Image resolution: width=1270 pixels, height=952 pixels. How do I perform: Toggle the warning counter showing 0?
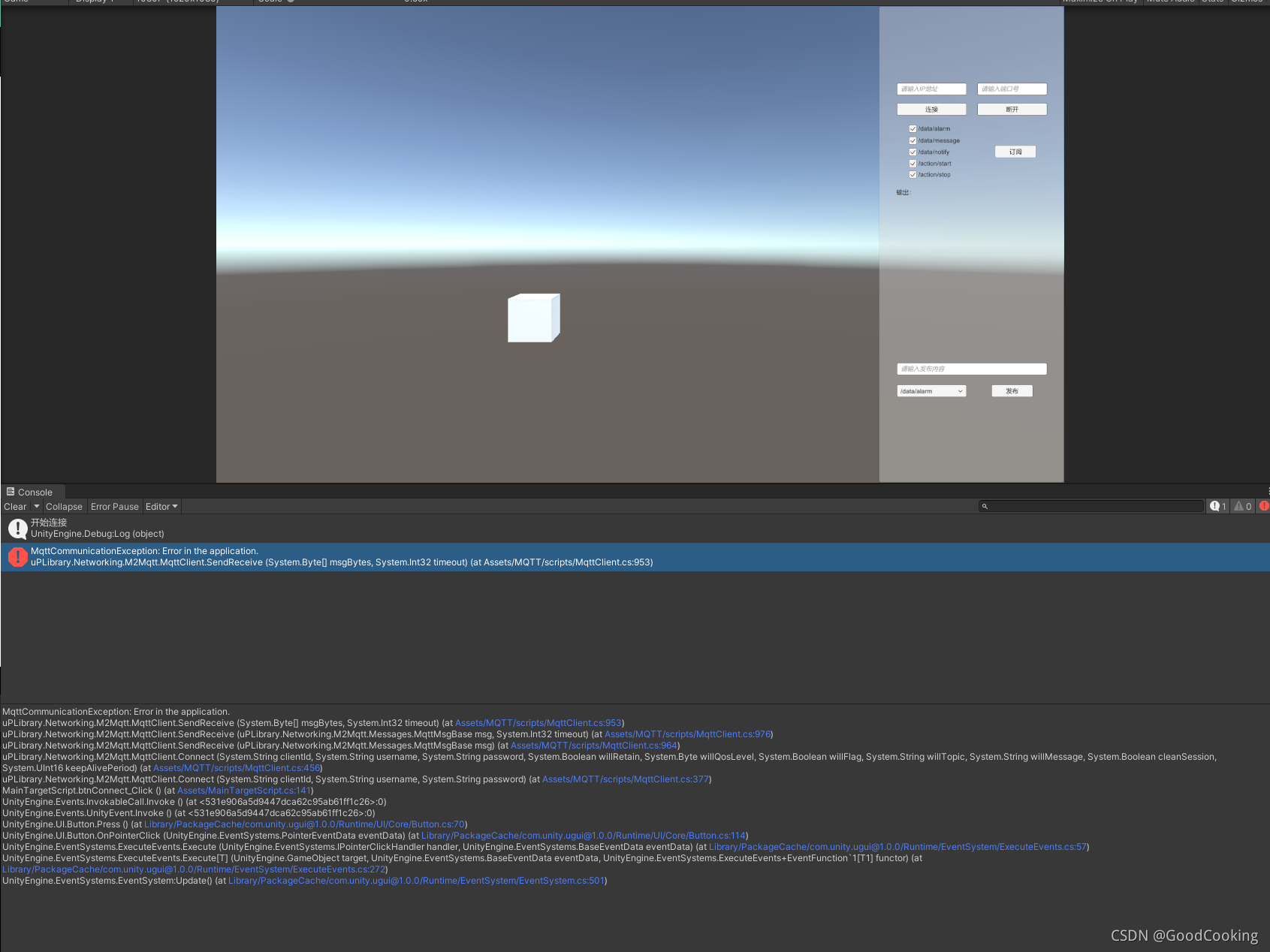pyautogui.click(x=1243, y=507)
